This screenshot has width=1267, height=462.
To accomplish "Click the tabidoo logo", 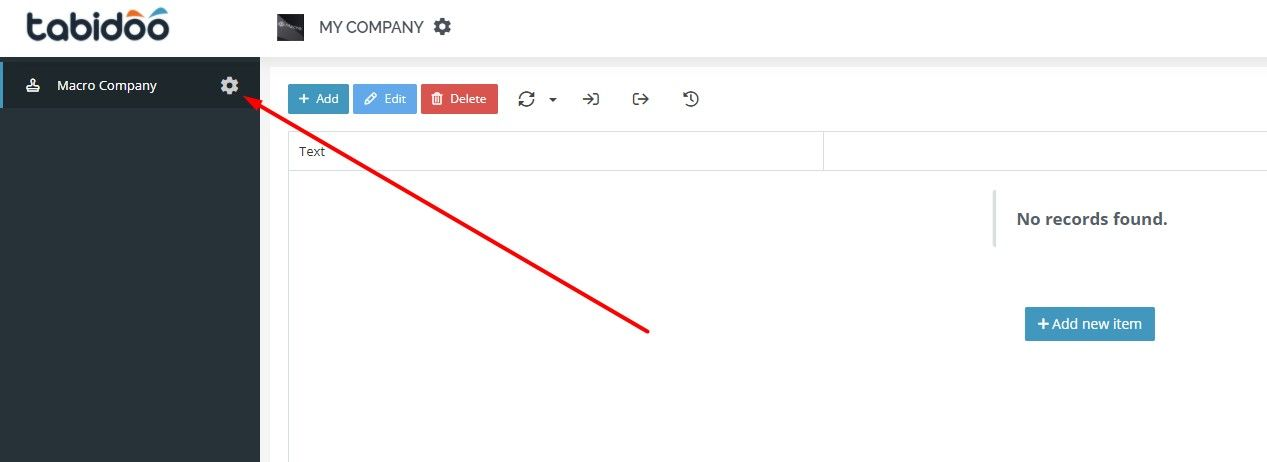I will point(98,25).
